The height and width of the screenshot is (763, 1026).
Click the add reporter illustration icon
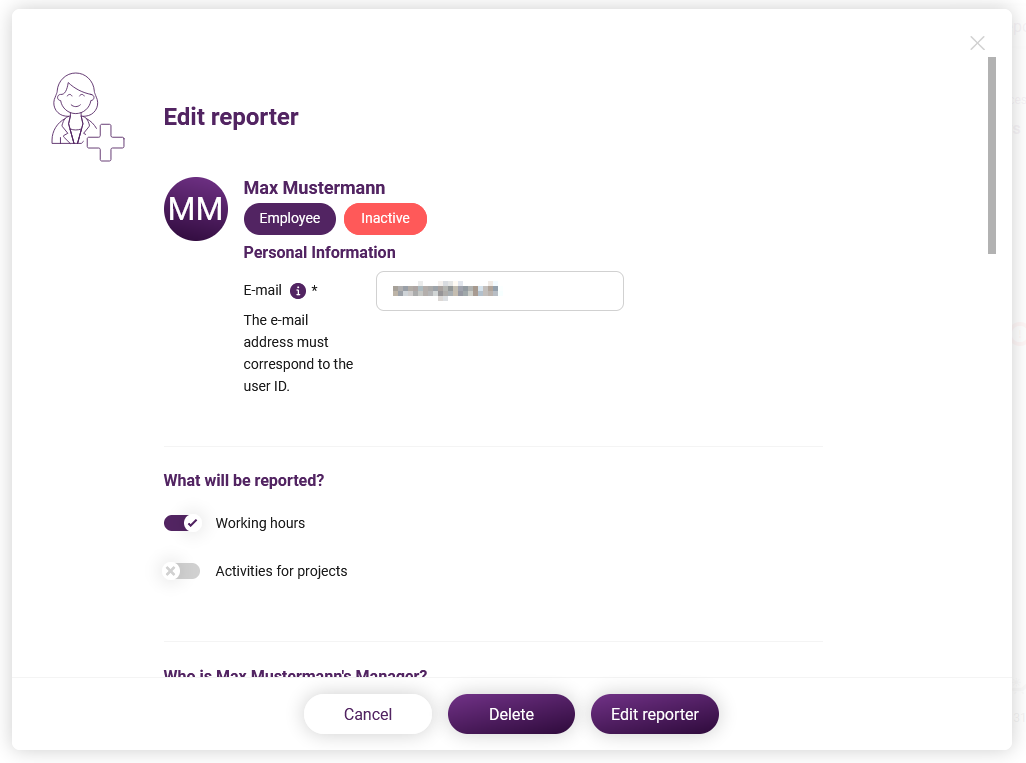(x=88, y=117)
